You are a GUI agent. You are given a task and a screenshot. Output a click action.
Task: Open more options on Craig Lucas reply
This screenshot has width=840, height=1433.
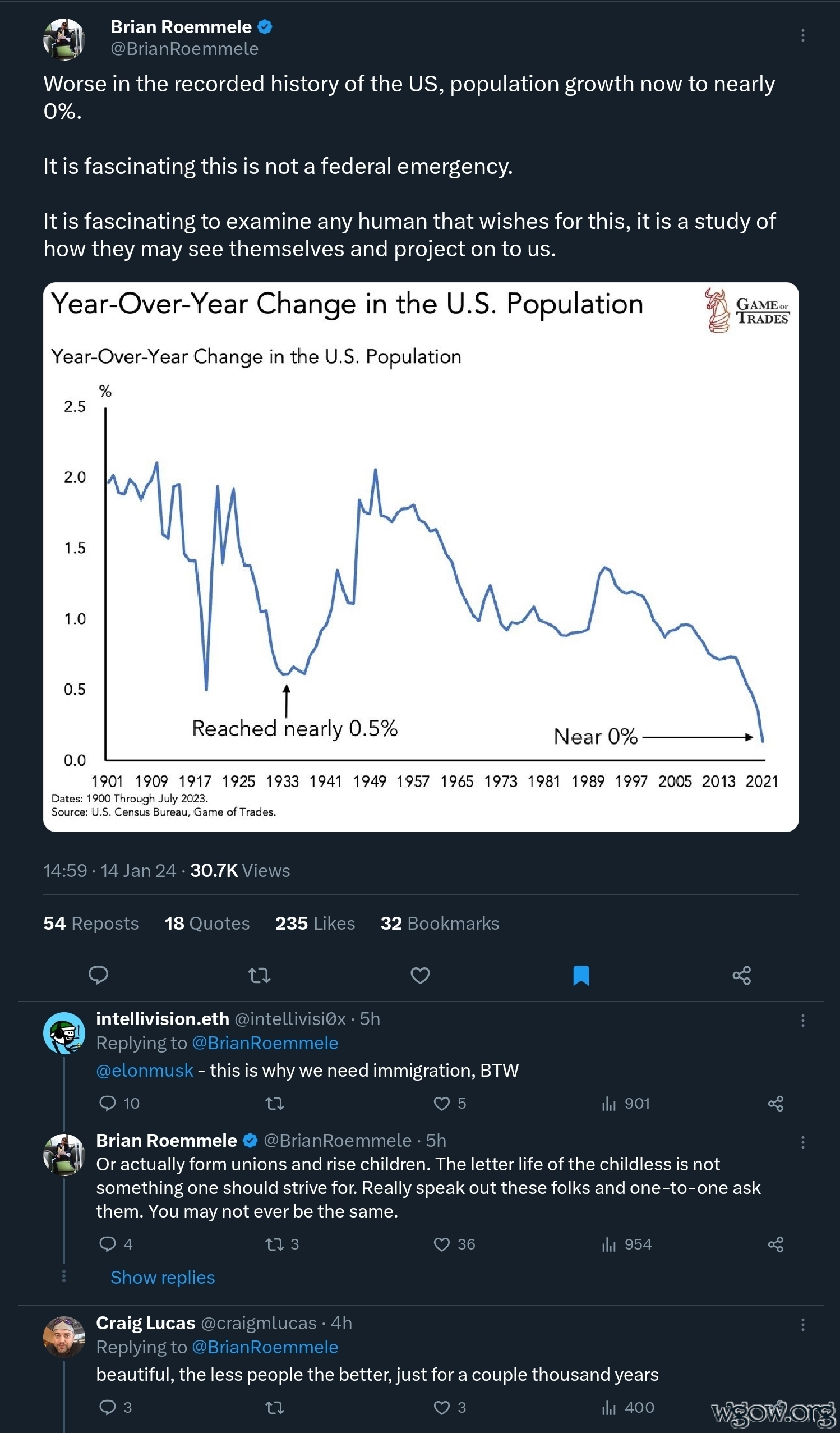click(x=802, y=1324)
